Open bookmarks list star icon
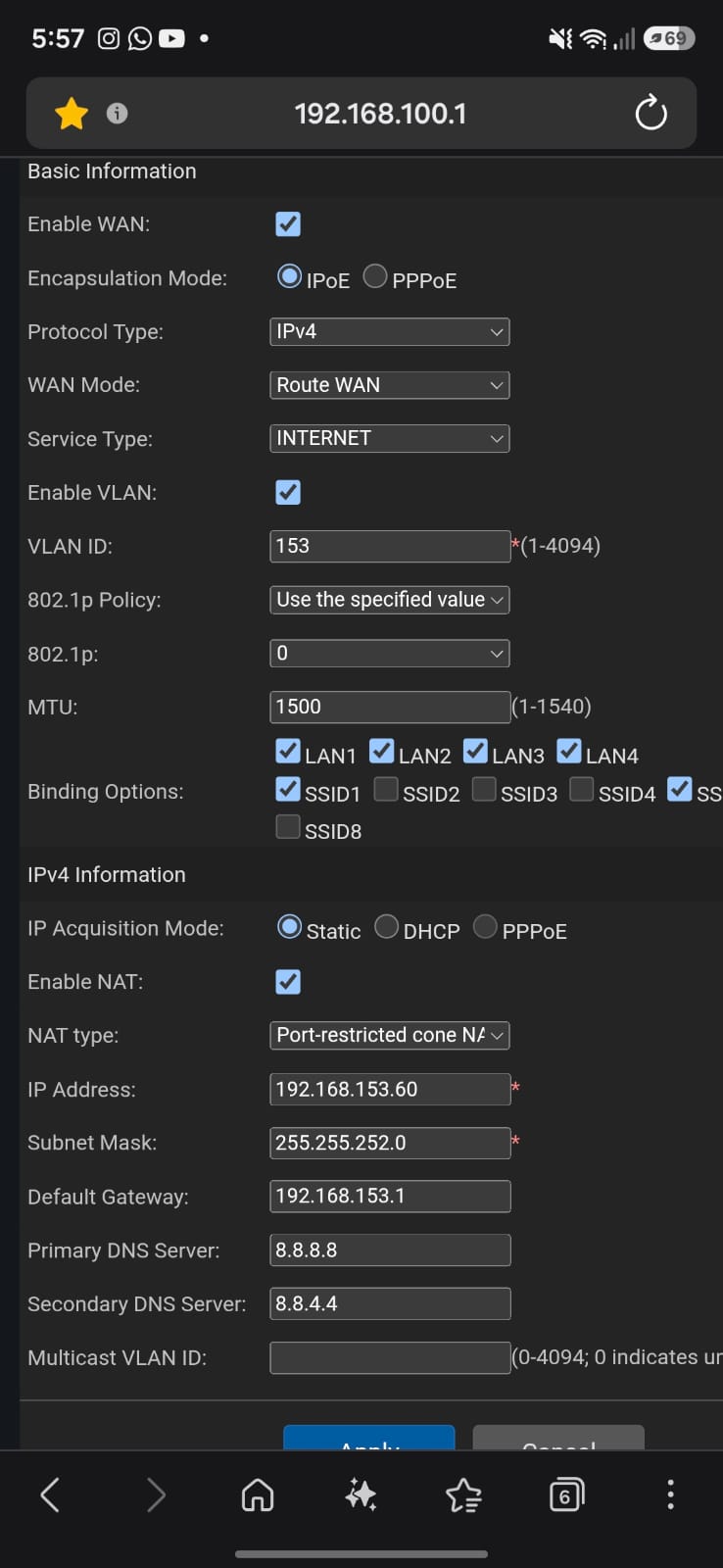Viewport: 723px width, 1568px height. point(463,1494)
